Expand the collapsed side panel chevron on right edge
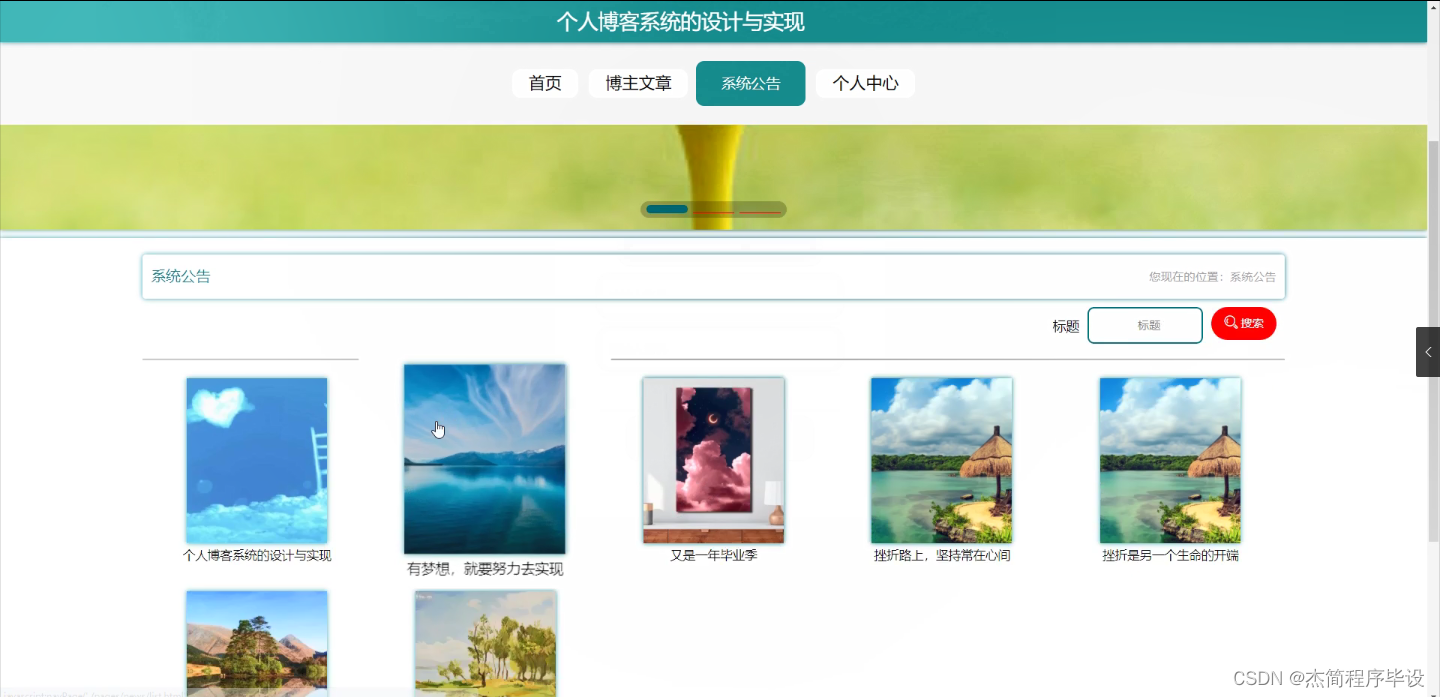Viewport: 1440px width, 697px height. tap(1427, 351)
